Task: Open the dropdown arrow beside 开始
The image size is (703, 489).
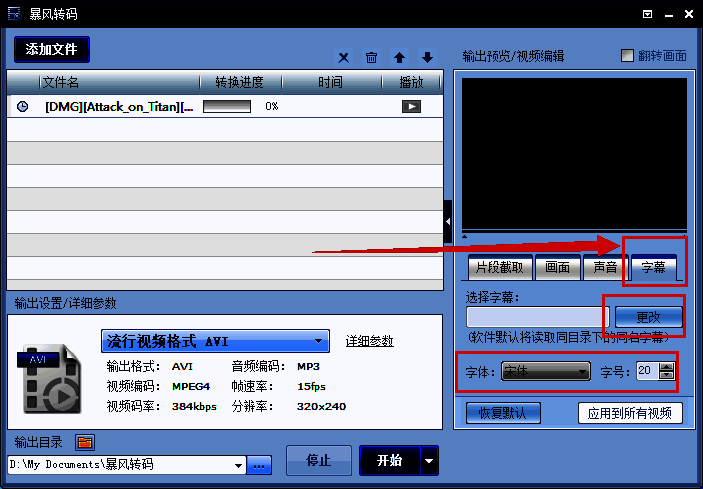Action: click(429, 461)
